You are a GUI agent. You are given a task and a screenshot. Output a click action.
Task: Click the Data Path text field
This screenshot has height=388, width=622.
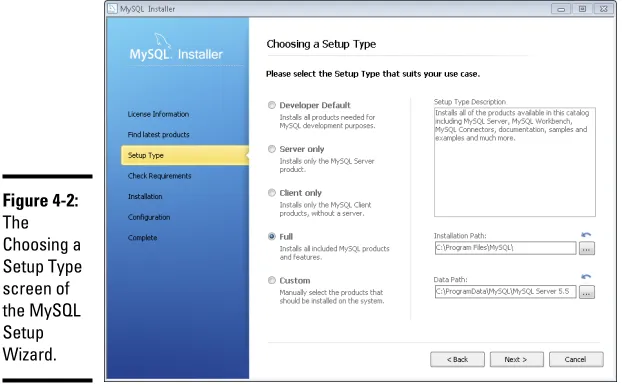pyautogui.click(x=505, y=292)
